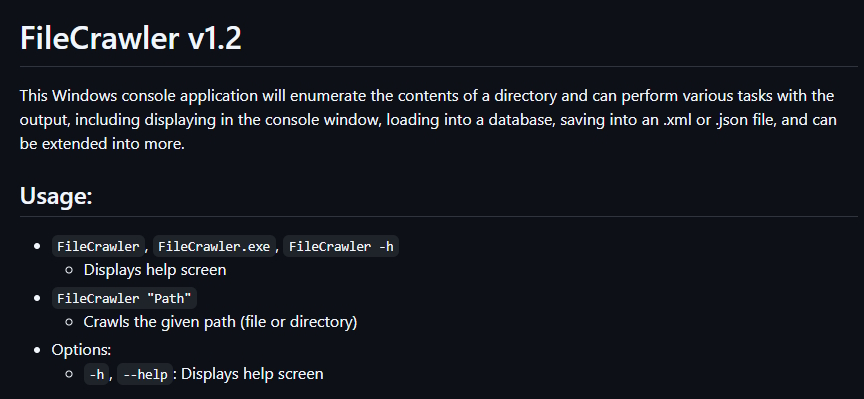Click the FileCrawler v1.2 heading
Image resolution: width=864 pixels, height=399 pixels.
(x=131, y=39)
